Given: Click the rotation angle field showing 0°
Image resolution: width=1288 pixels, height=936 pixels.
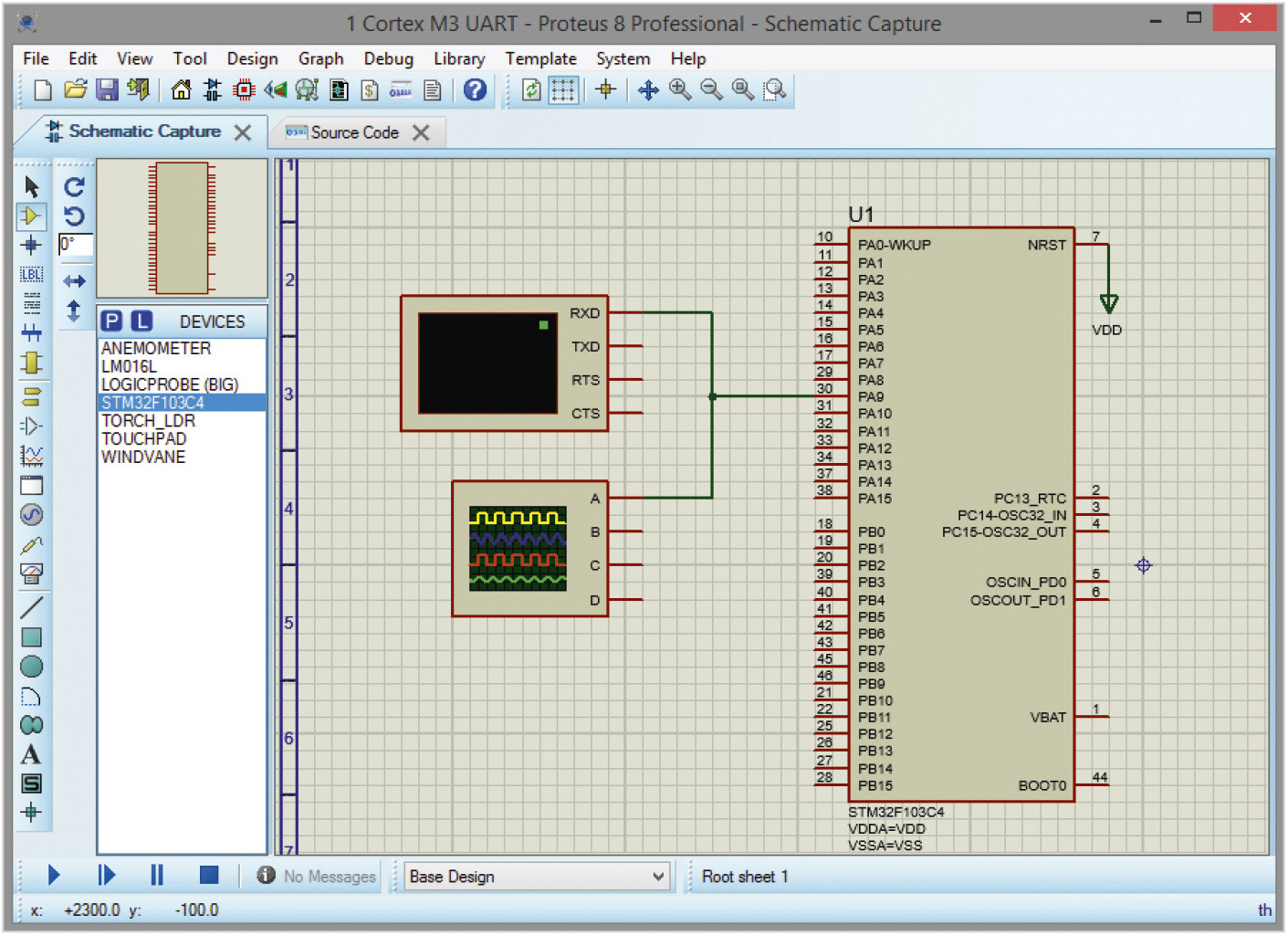Looking at the screenshot, I should click(75, 245).
